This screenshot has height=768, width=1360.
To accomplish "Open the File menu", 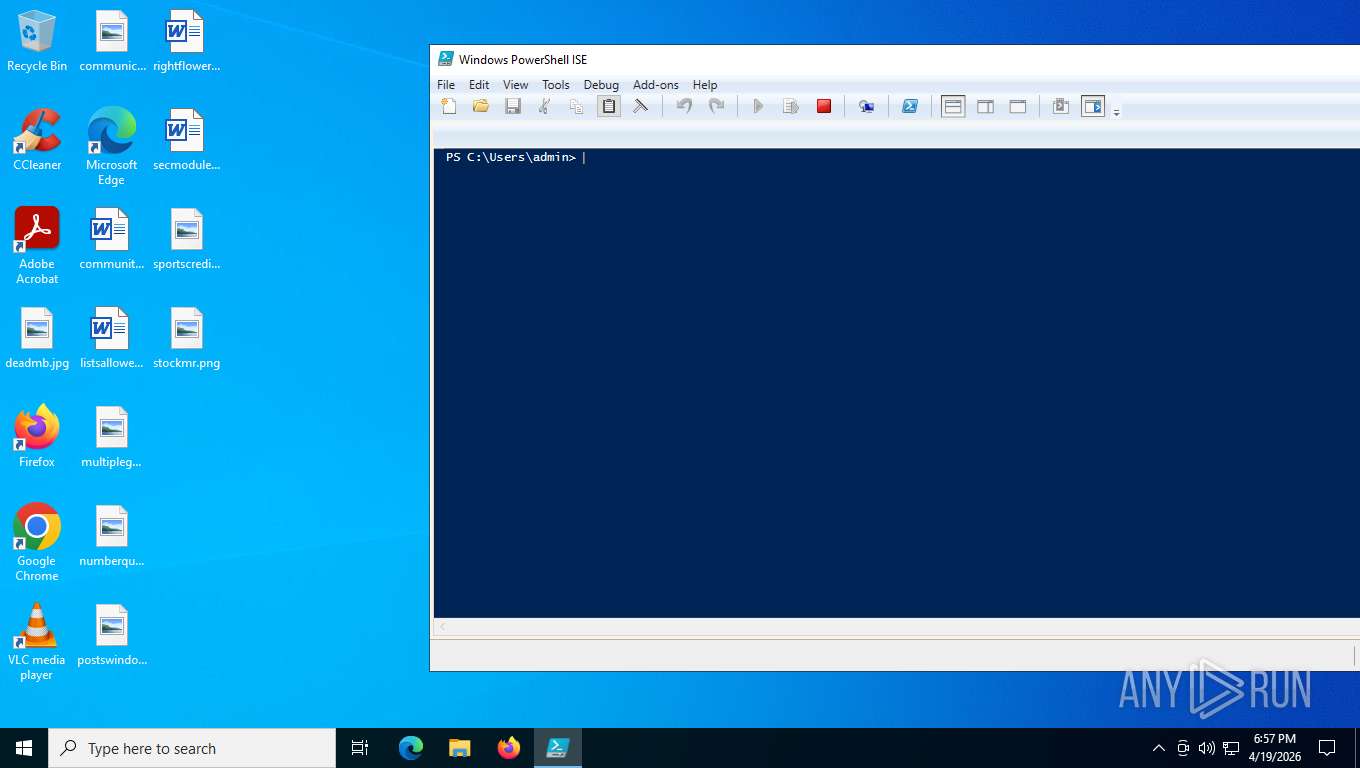I will 446,85.
